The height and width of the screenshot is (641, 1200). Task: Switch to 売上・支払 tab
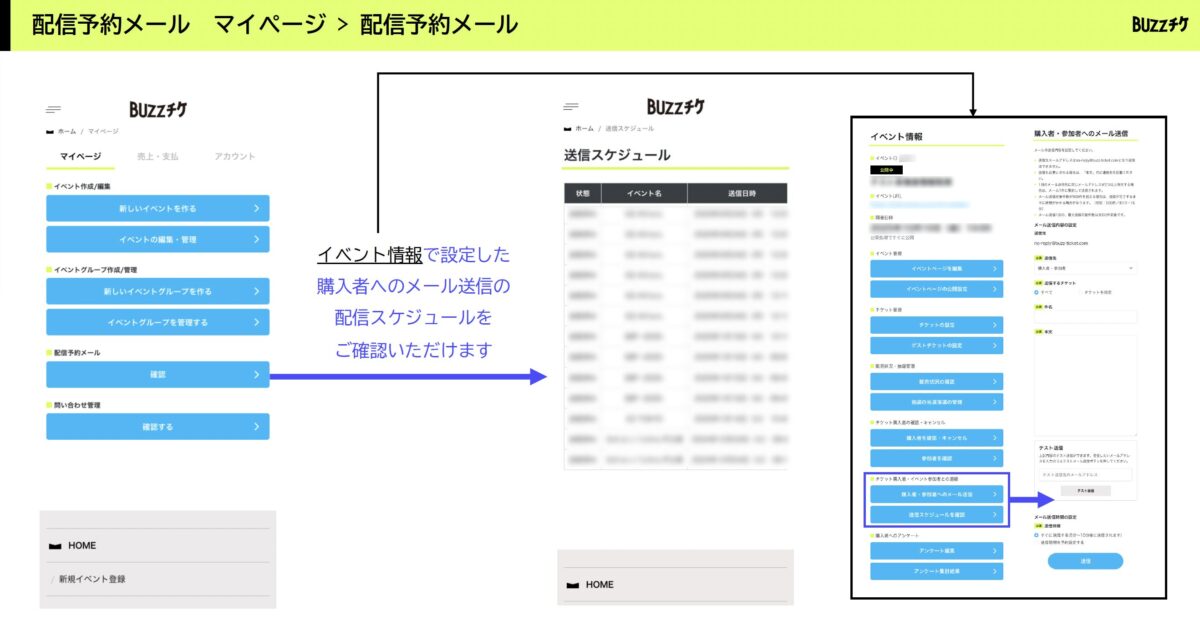click(157, 156)
